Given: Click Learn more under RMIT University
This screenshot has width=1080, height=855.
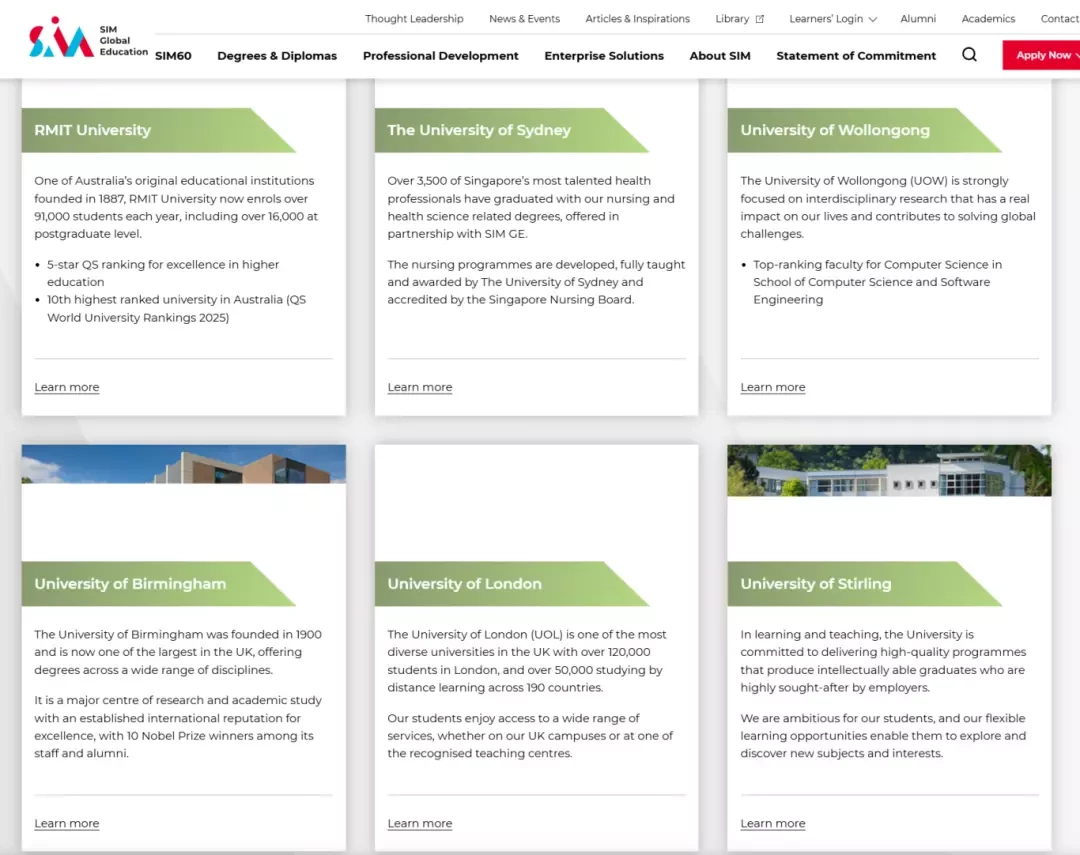Looking at the screenshot, I should click(x=67, y=387).
